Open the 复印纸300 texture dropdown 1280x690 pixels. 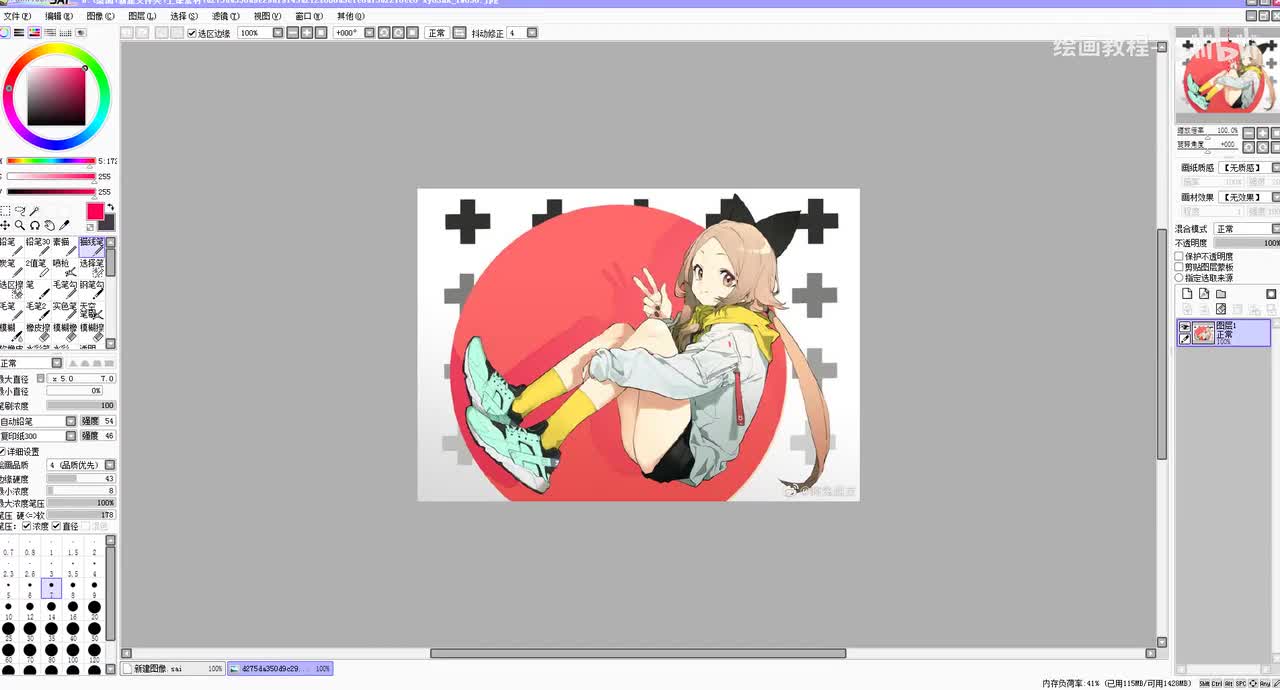(x=71, y=436)
